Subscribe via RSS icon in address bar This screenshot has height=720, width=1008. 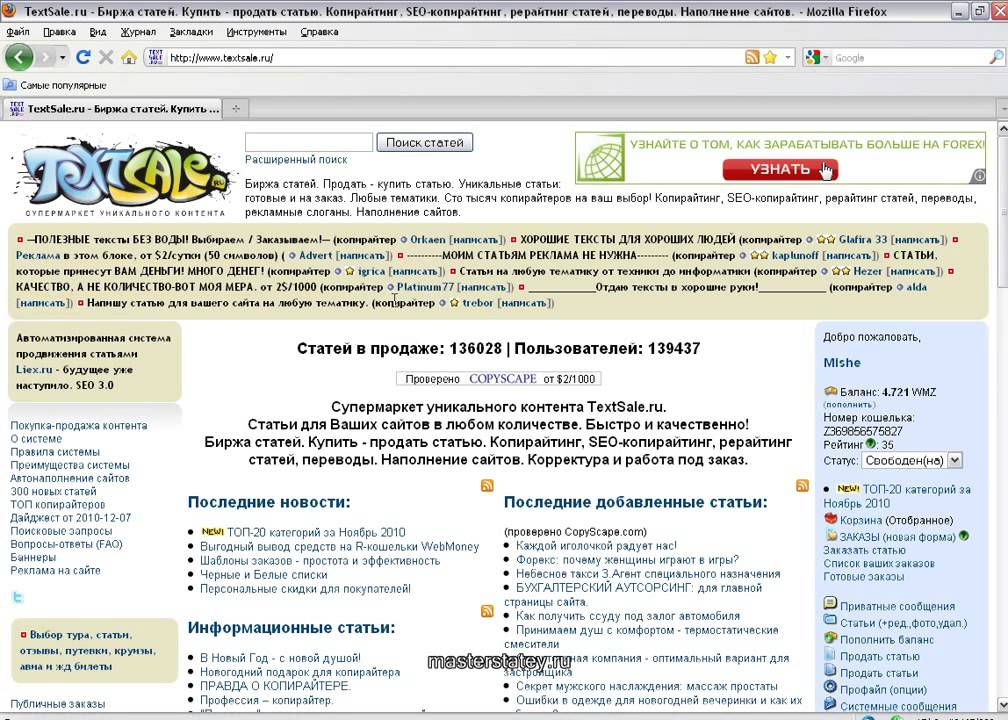click(x=752, y=57)
